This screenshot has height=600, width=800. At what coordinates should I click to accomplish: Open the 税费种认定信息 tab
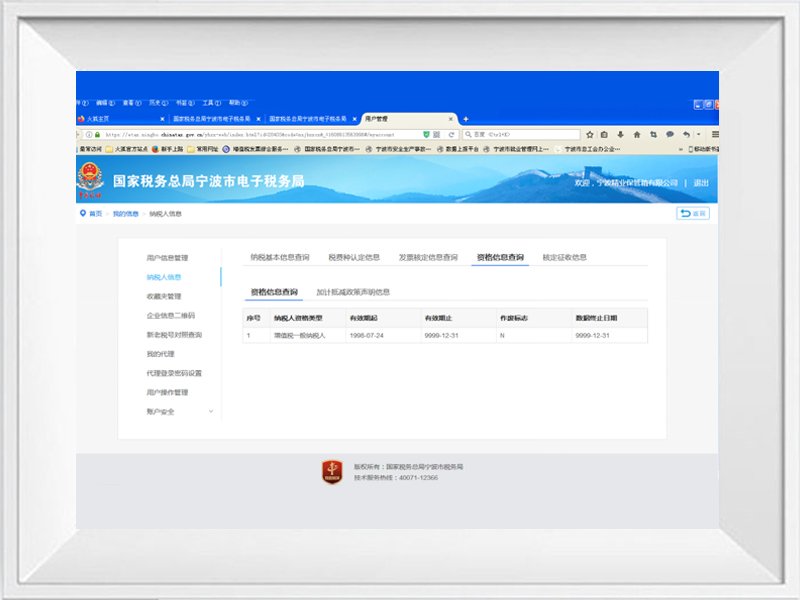click(x=354, y=257)
